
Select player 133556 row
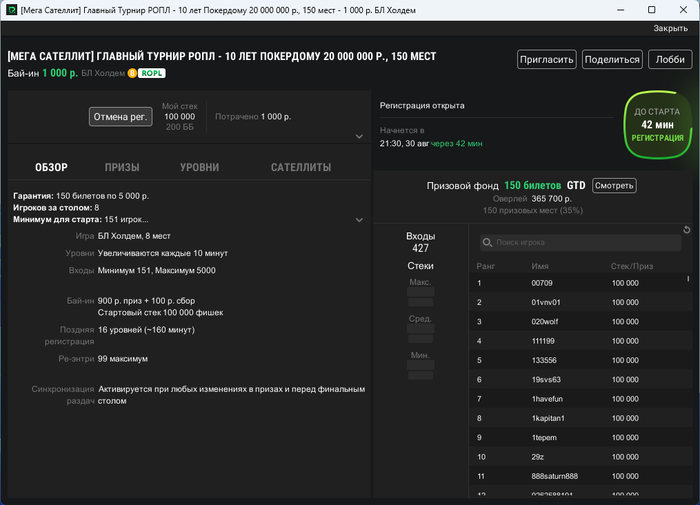tap(580, 360)
